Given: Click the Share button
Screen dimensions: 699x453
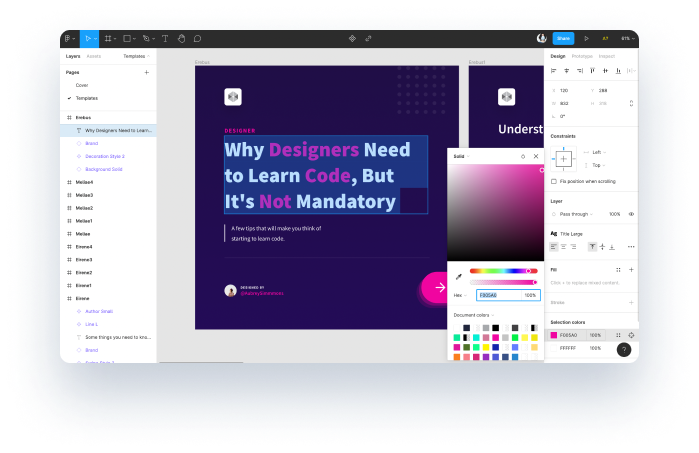Looking at the screenshot, I should point(563,38).
